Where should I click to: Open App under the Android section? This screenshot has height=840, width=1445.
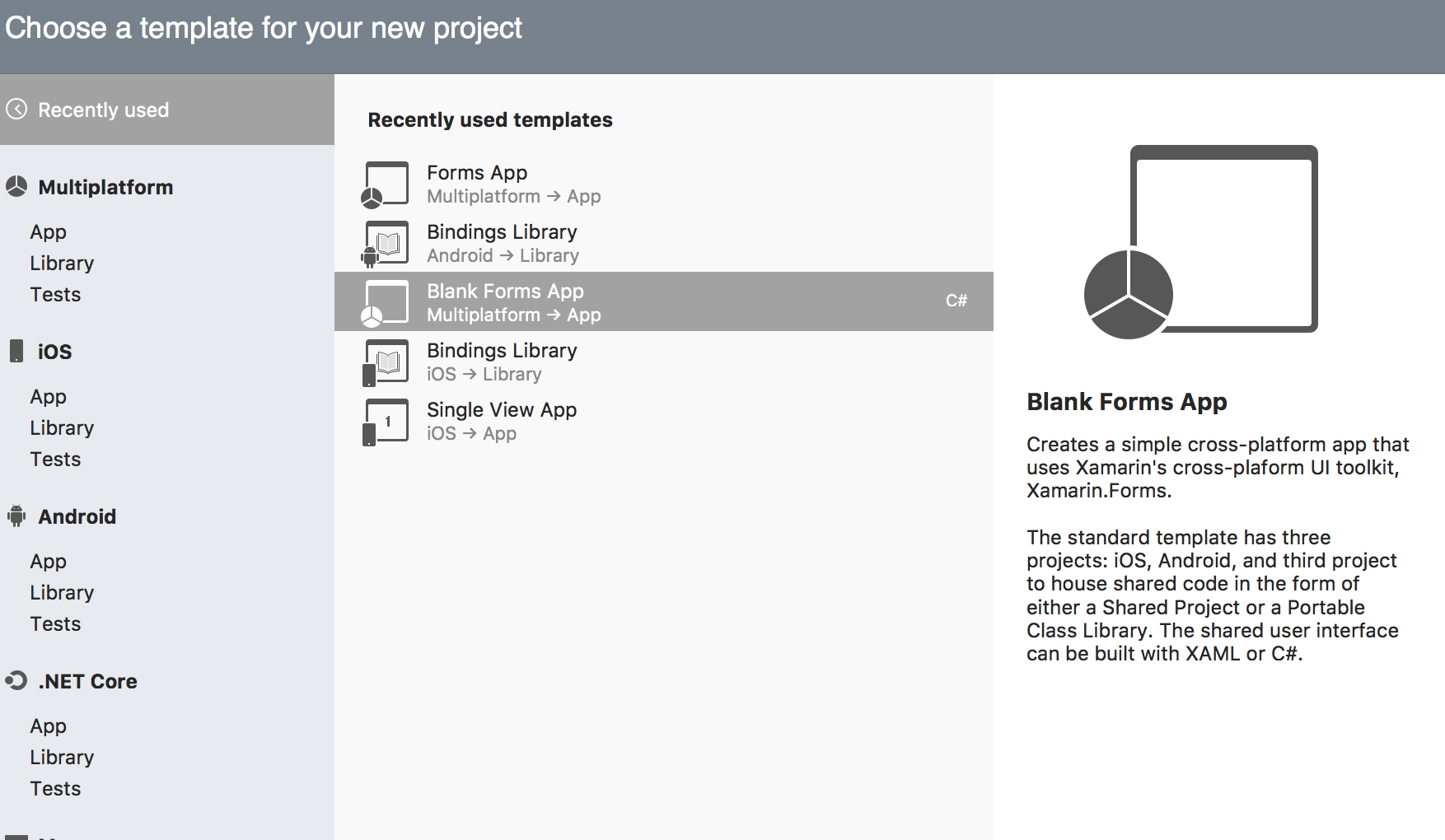[x=48, y=562]
